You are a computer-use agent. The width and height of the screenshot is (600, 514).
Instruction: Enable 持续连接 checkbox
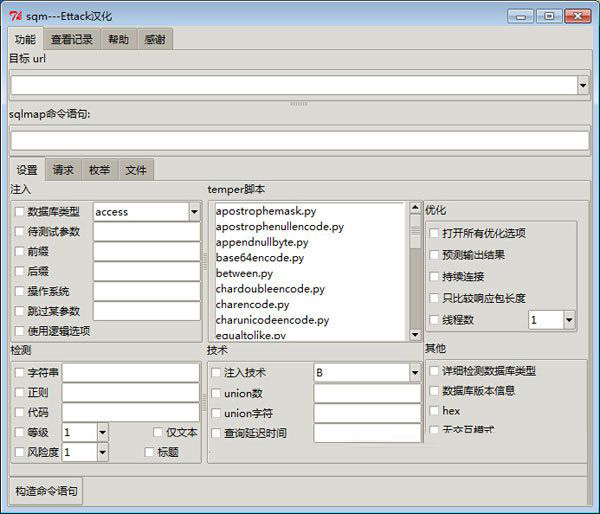tap(434, 276)
